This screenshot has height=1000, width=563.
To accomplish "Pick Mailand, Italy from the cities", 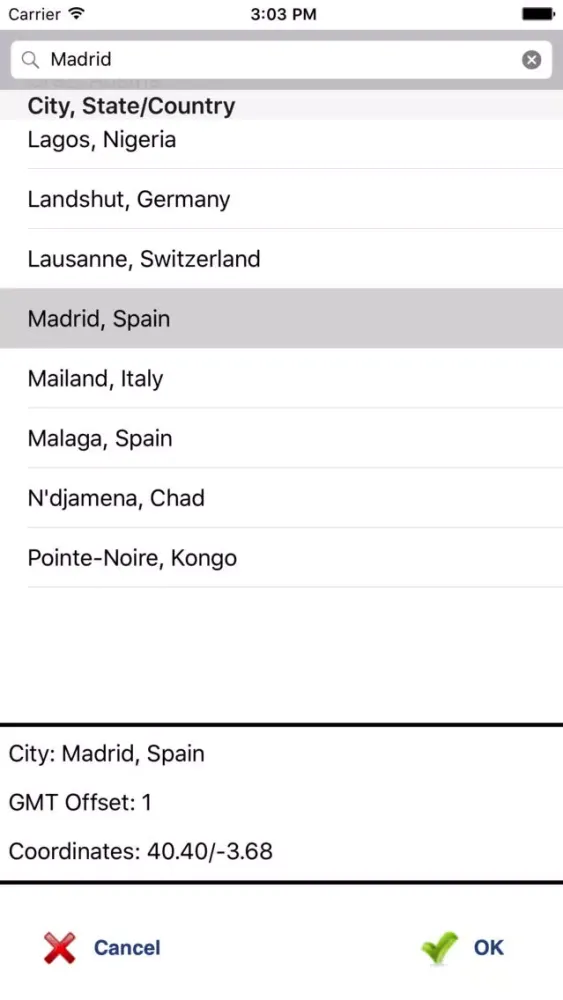I will click(x=281, y=378).
